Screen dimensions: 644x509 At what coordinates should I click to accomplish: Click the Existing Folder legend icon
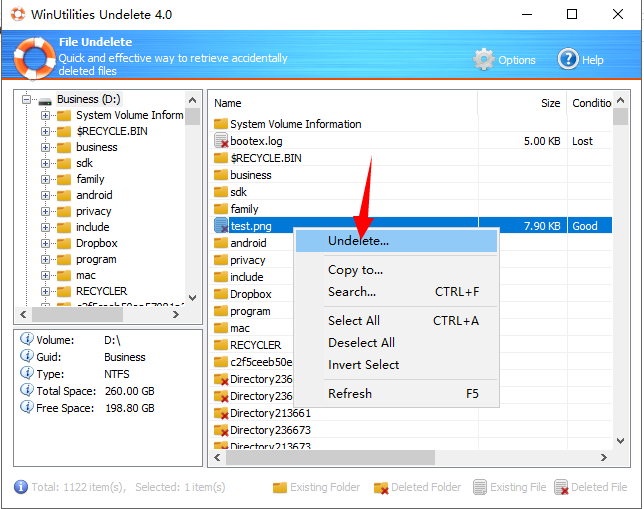click(280, 487)
